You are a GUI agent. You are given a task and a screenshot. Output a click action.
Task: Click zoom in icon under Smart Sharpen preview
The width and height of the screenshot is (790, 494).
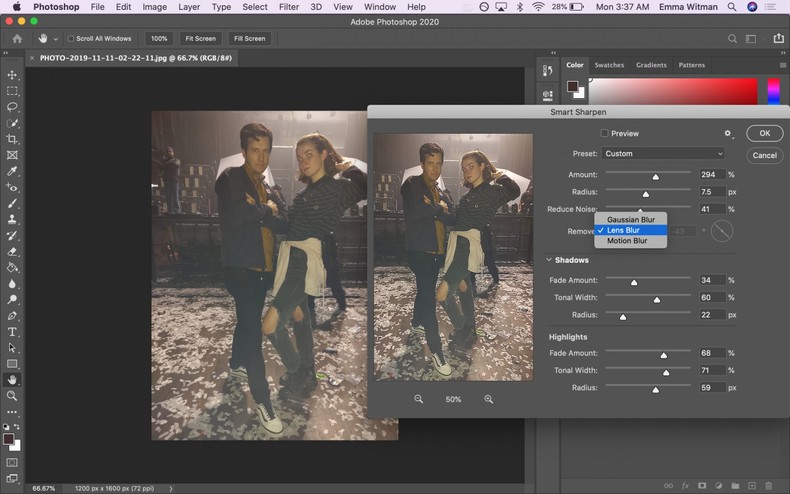(x=489, y=399)
